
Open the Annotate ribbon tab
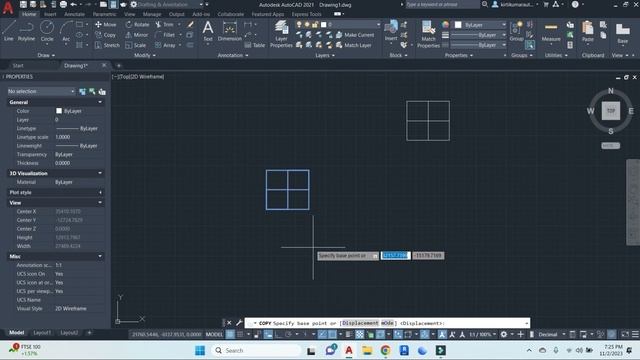pos(75,14)
